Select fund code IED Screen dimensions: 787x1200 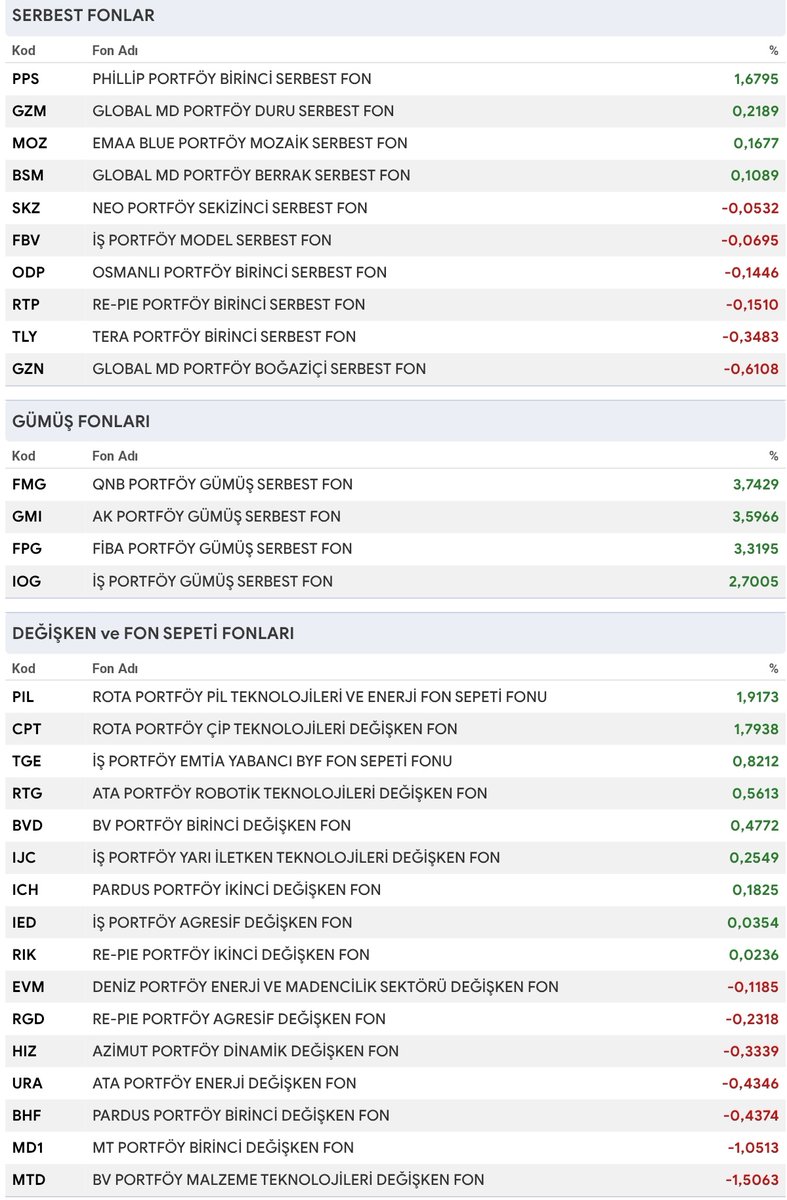click(26, 922)
